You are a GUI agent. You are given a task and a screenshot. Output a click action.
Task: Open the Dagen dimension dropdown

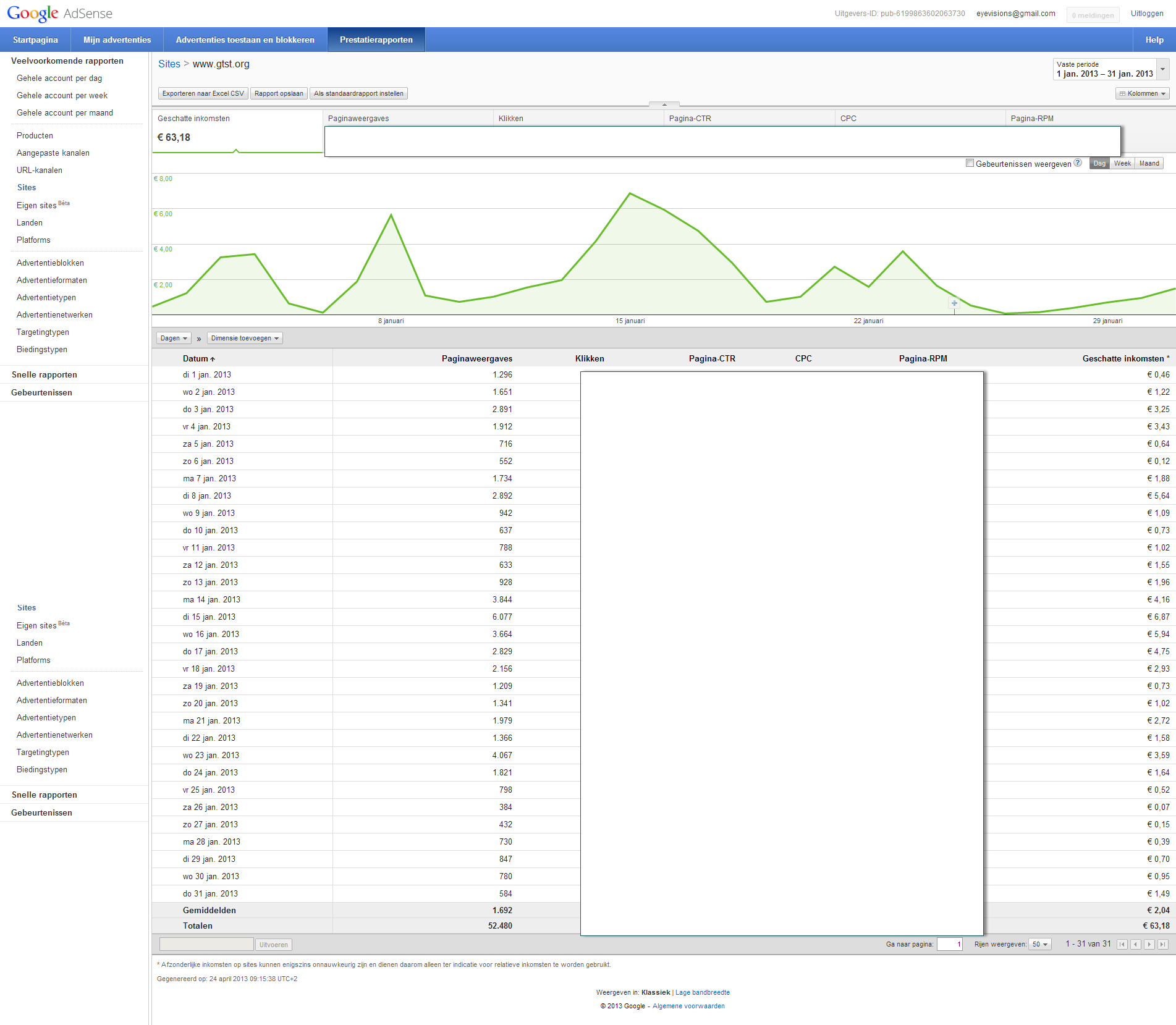173,338
